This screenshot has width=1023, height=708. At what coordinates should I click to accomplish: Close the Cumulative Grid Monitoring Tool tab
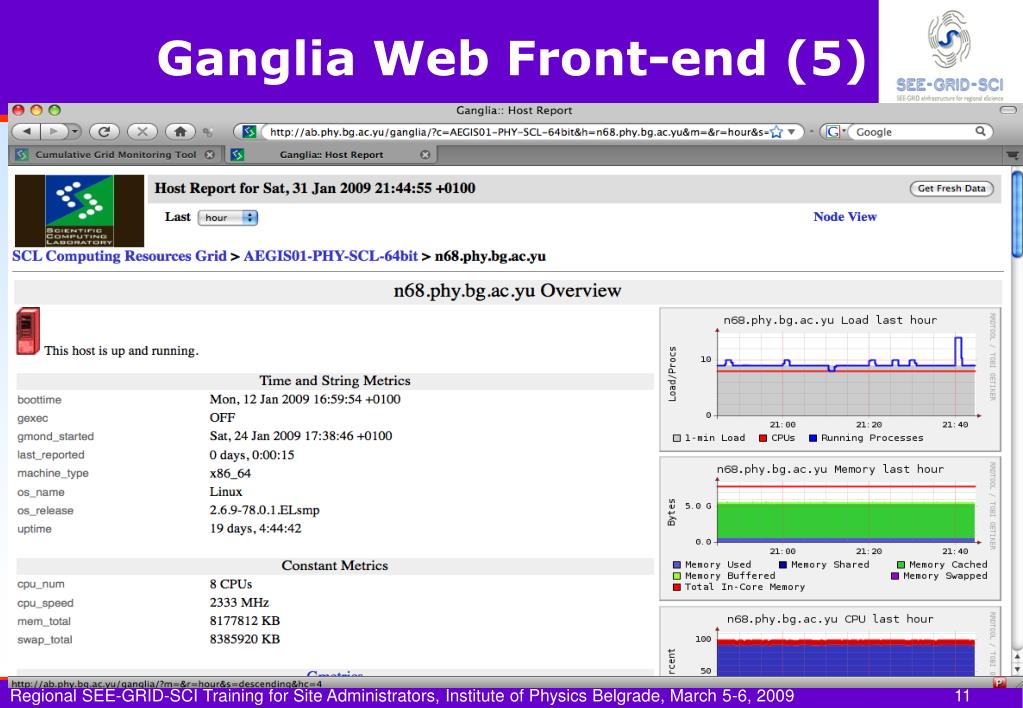(x=209, y=155)
